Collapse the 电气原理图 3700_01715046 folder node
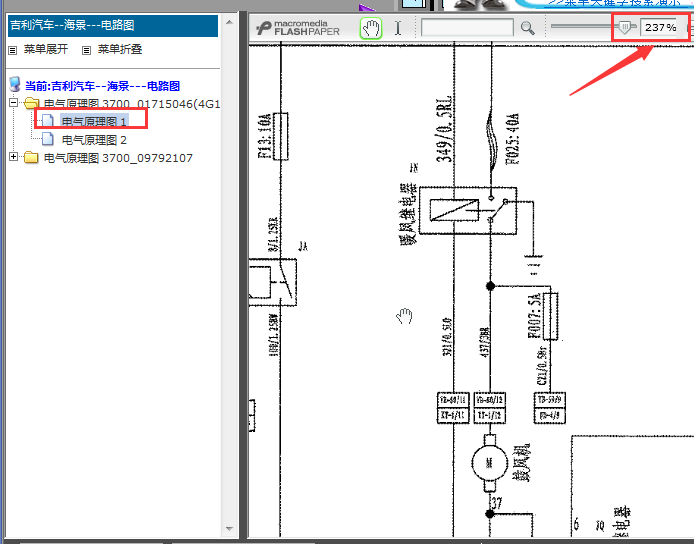This screenshot has width=694, height=544. pyautogui.click(x=13, y=104)
